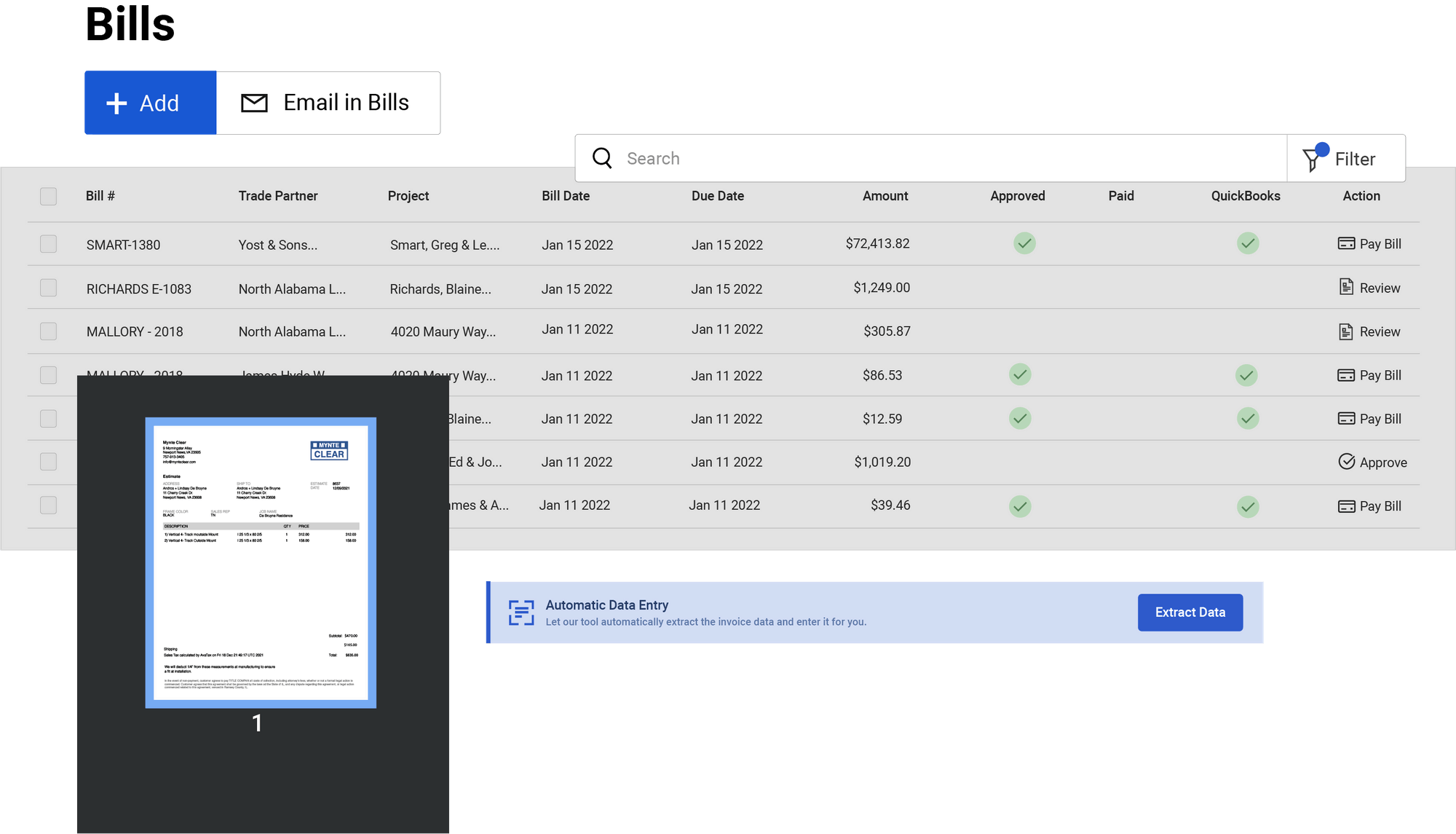Image resolution: width=1456 pixels, height=834 pixels.
Task: Sort by the Amount column header
Action: tap(885, 196)
